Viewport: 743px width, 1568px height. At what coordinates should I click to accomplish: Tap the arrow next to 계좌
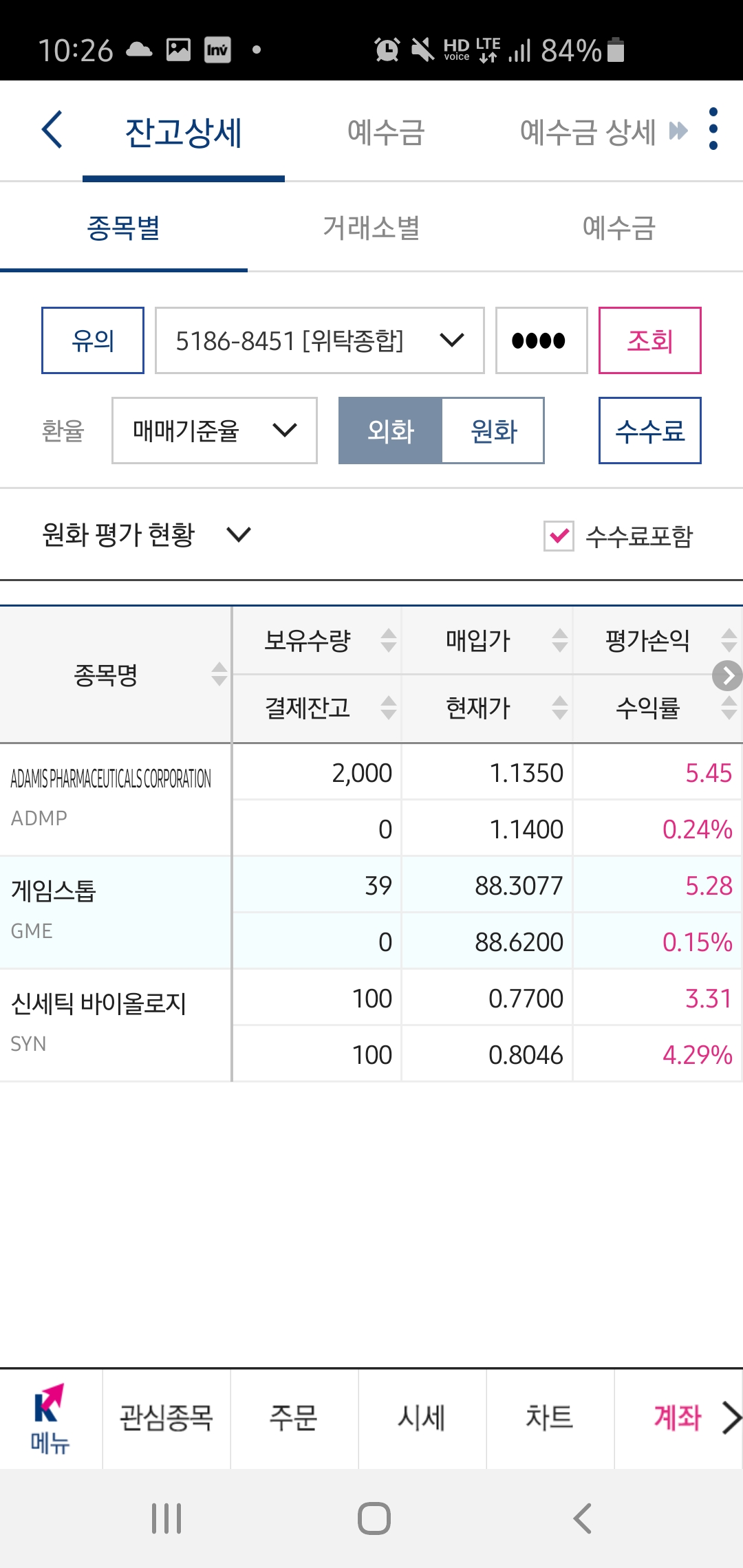point(732,1418)
